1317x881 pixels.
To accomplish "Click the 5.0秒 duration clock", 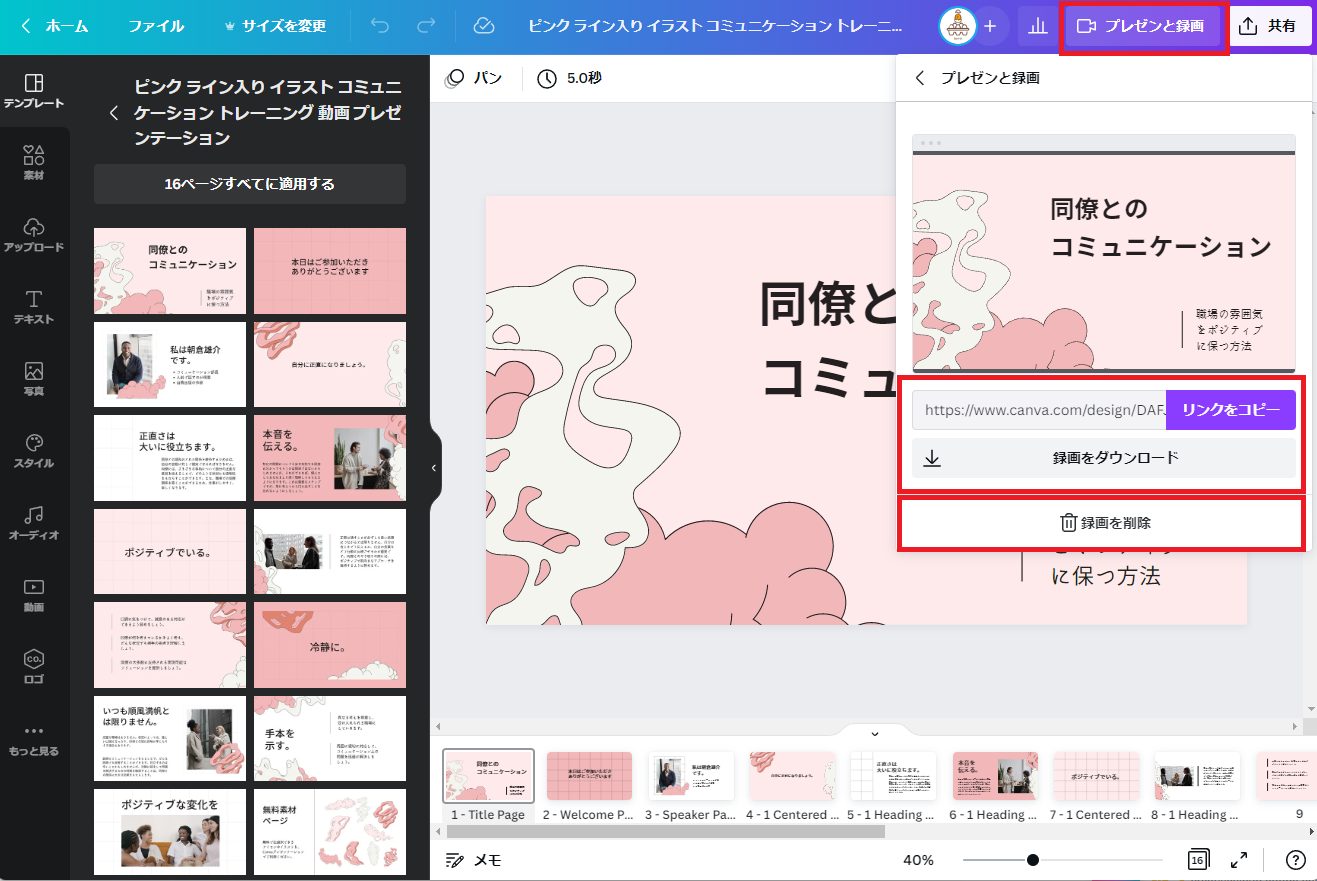I will (x=546, y=78).
